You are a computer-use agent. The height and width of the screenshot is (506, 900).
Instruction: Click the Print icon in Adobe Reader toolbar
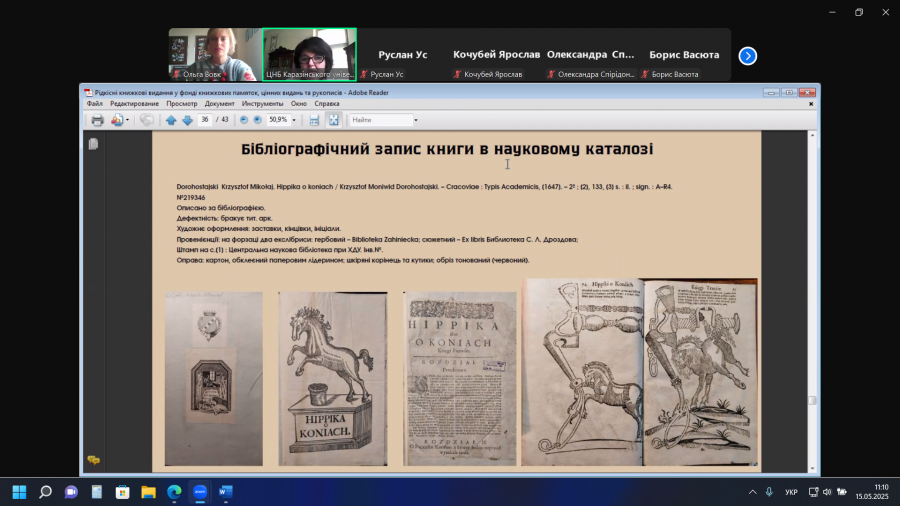pyautogui.click(x=98, y=120)
